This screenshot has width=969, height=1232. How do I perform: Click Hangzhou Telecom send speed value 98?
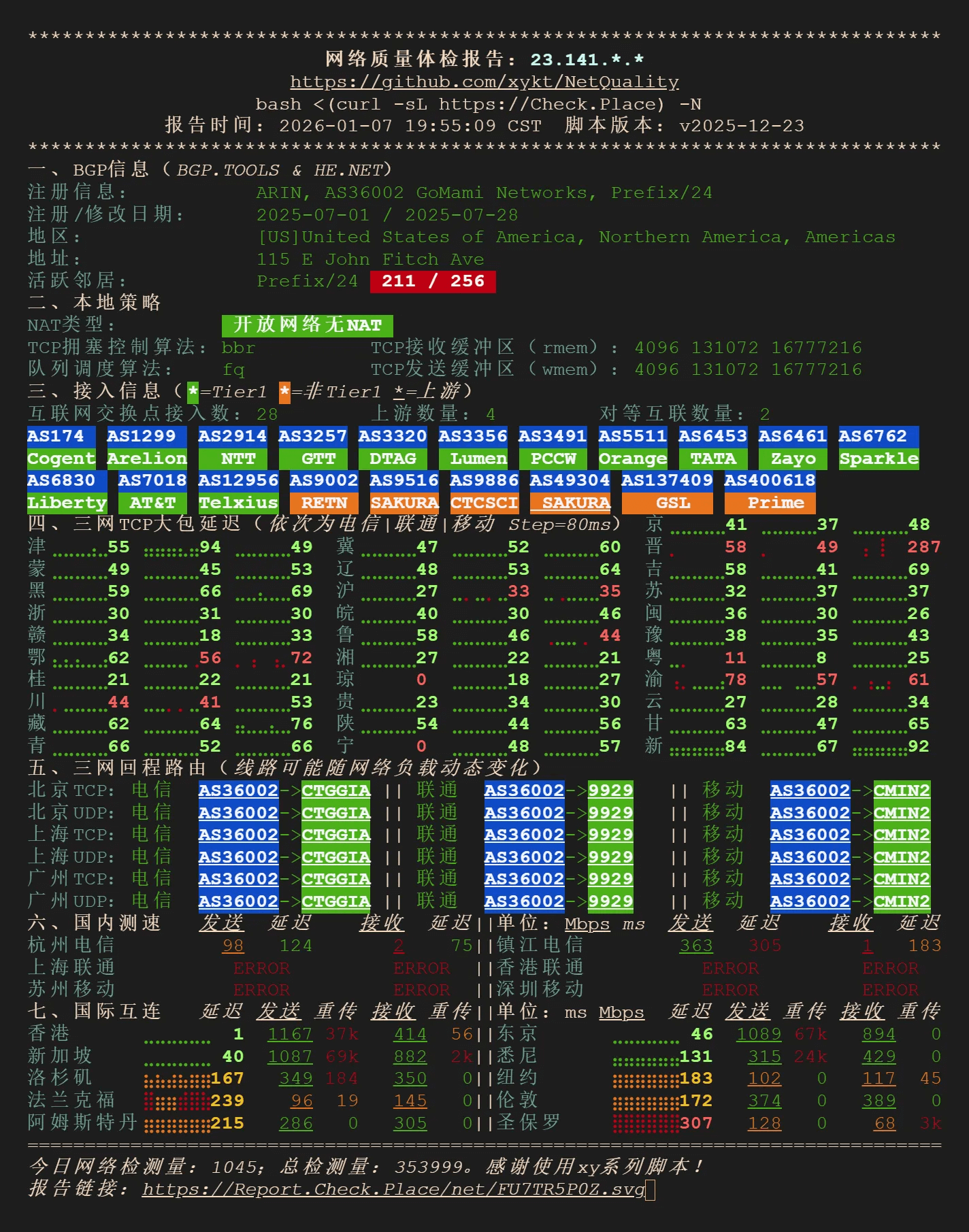pyautogui.click(x=233, y=946)
